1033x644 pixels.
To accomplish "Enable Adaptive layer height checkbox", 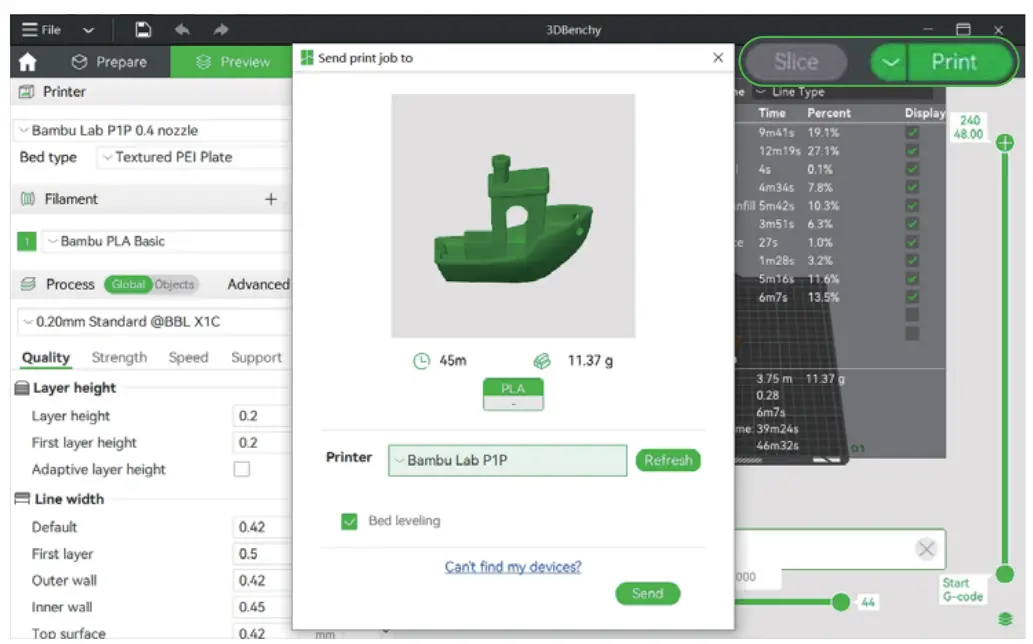I will [x=242, y=470].
